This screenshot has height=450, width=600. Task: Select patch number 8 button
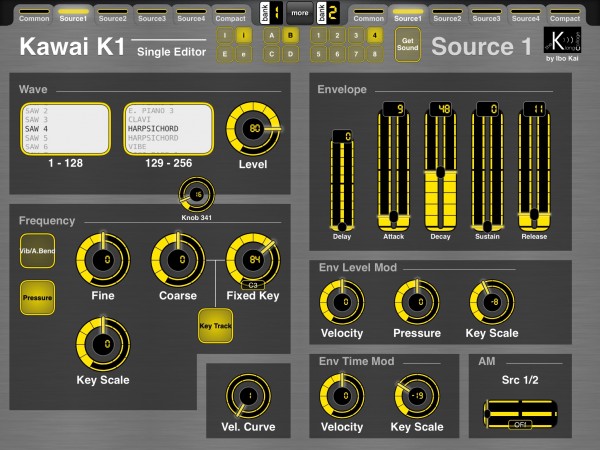click(375, 54)
